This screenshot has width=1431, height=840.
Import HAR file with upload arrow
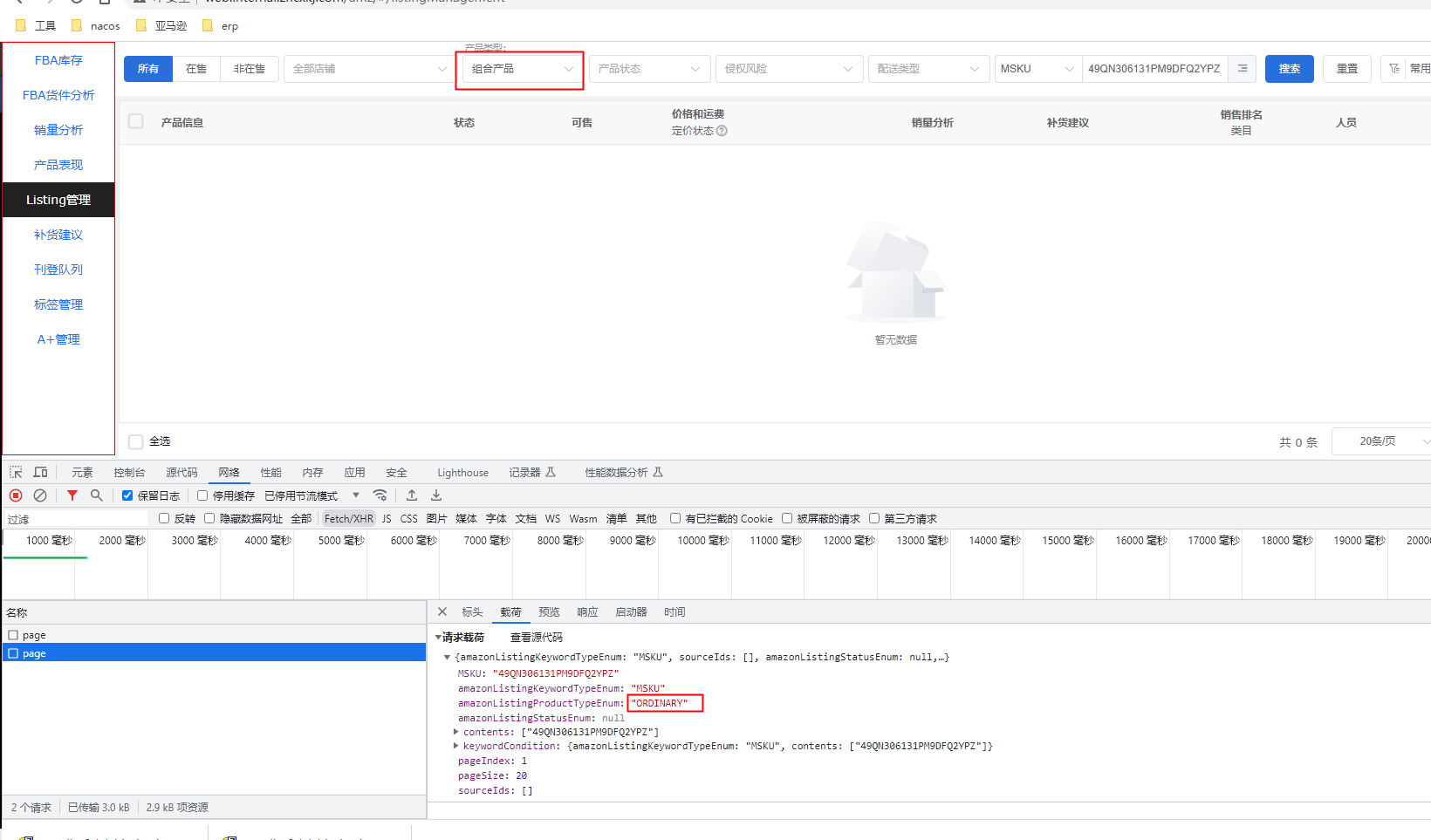click(x=412, y=495)
